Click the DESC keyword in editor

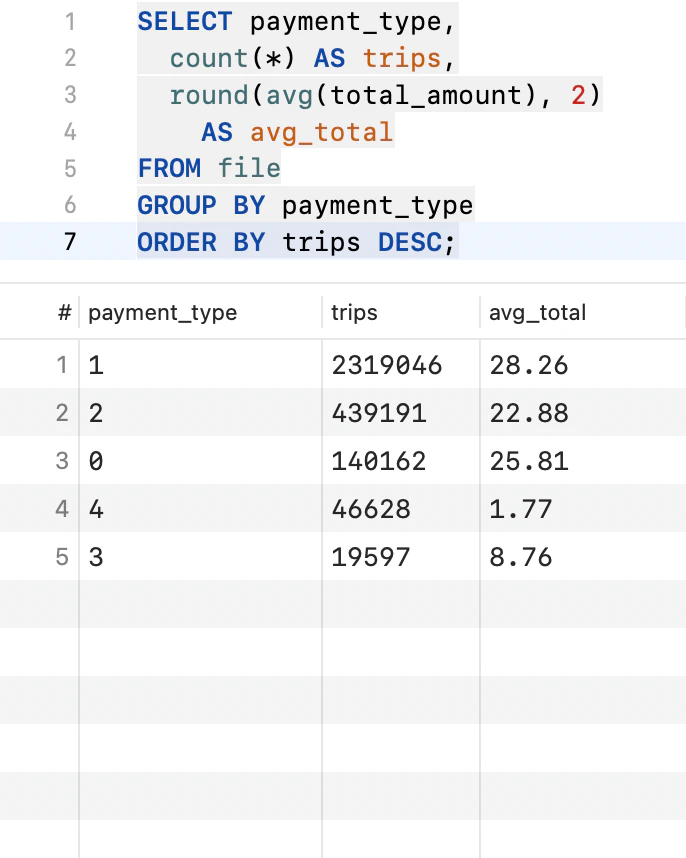coord(410,242)
